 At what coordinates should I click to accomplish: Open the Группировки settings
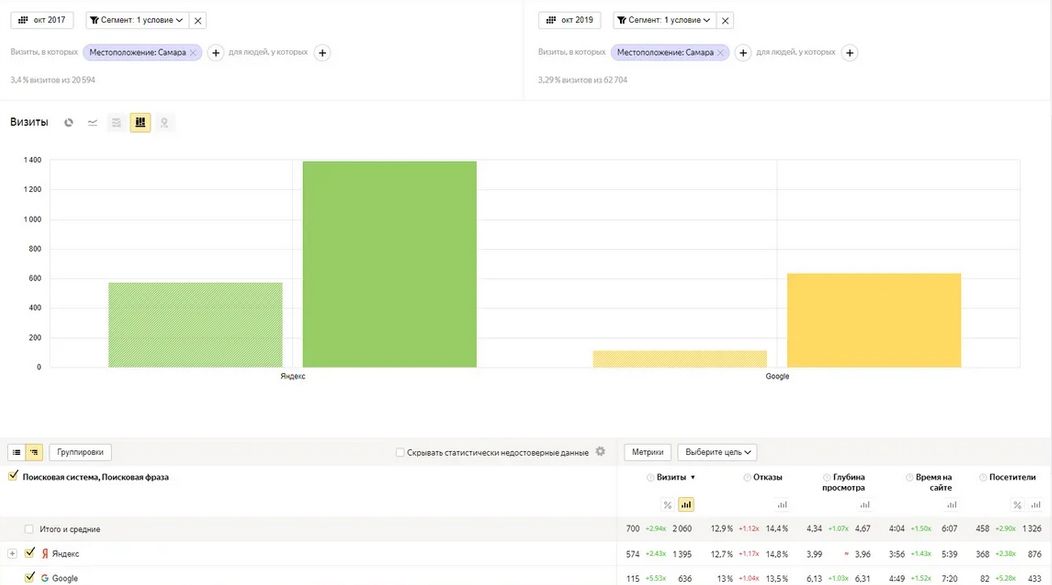click(80, 452)
